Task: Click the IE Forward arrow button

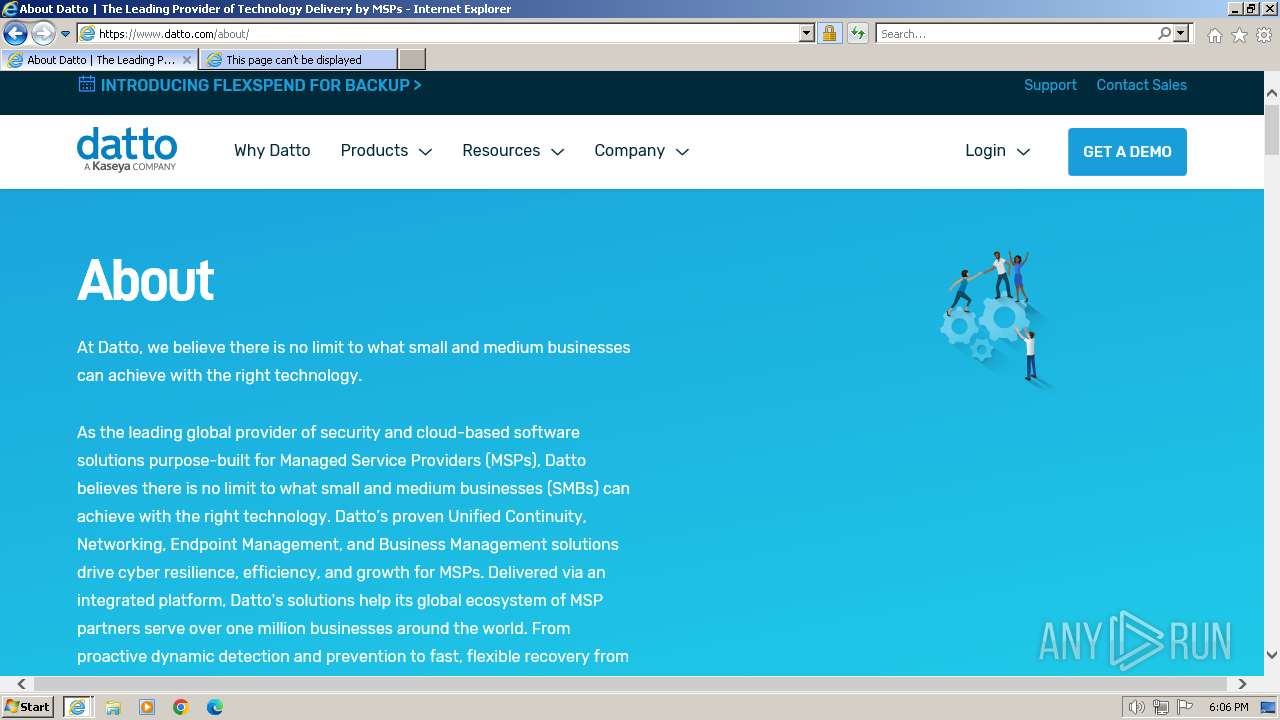Action: coord(43,33)
